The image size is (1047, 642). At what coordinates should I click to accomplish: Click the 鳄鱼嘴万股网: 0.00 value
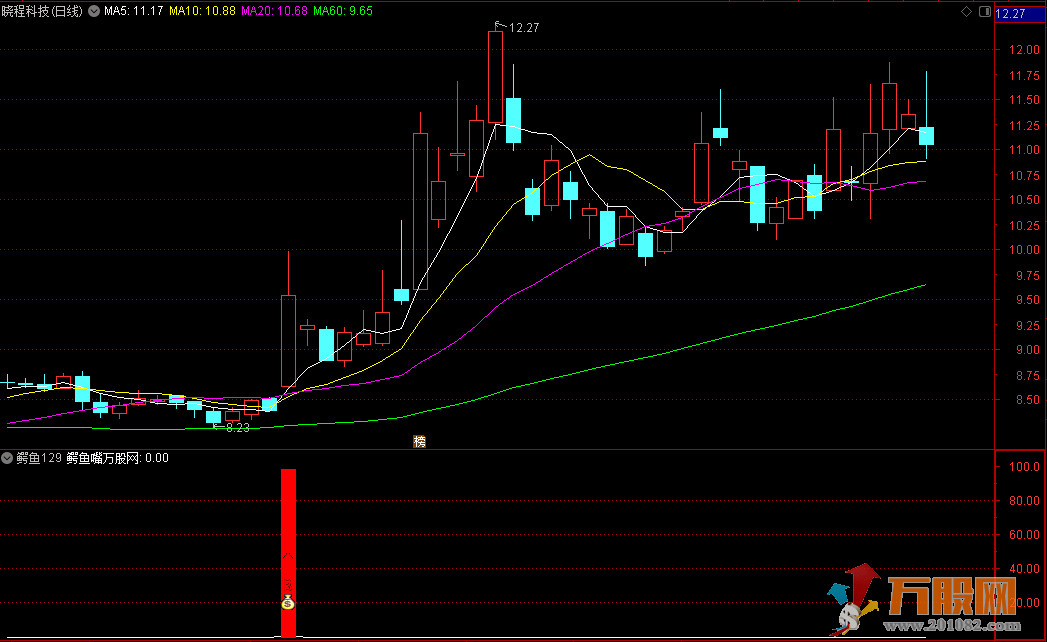pos(118,458)
